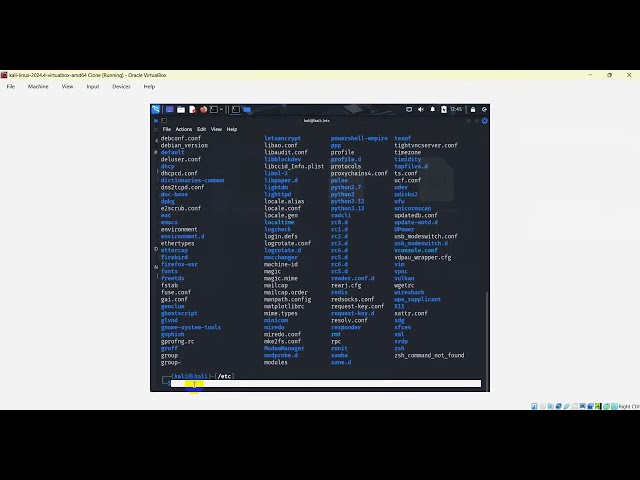Click tightvncserver.conf in the listing
This screenshot has width=640, height=480.
(x=426, y=145)
